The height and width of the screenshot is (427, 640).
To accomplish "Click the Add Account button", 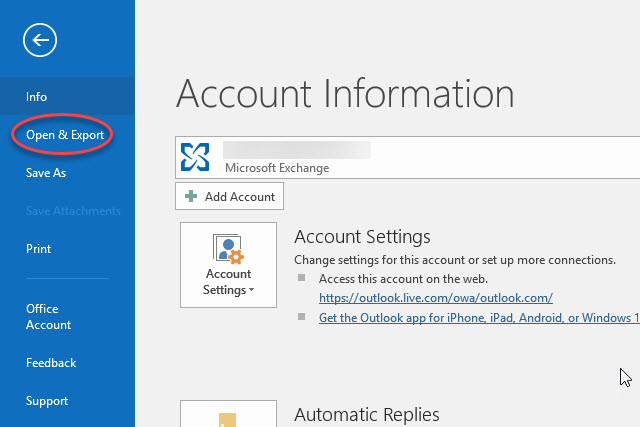I will pos(229,196).
